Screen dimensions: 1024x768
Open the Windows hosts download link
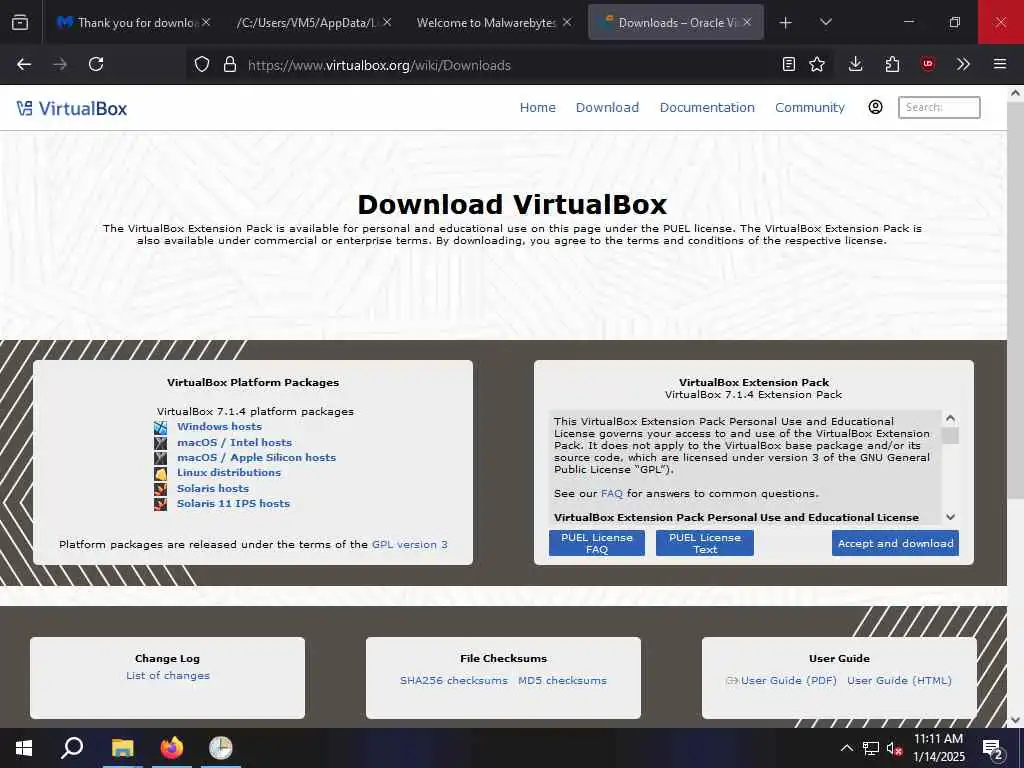coord(219,426)
